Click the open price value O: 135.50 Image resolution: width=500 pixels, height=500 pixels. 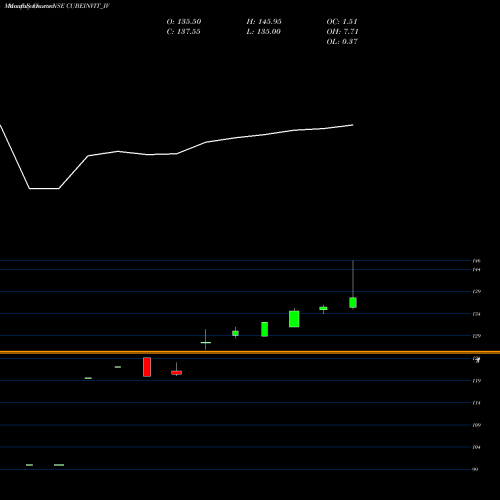point(184,22)
